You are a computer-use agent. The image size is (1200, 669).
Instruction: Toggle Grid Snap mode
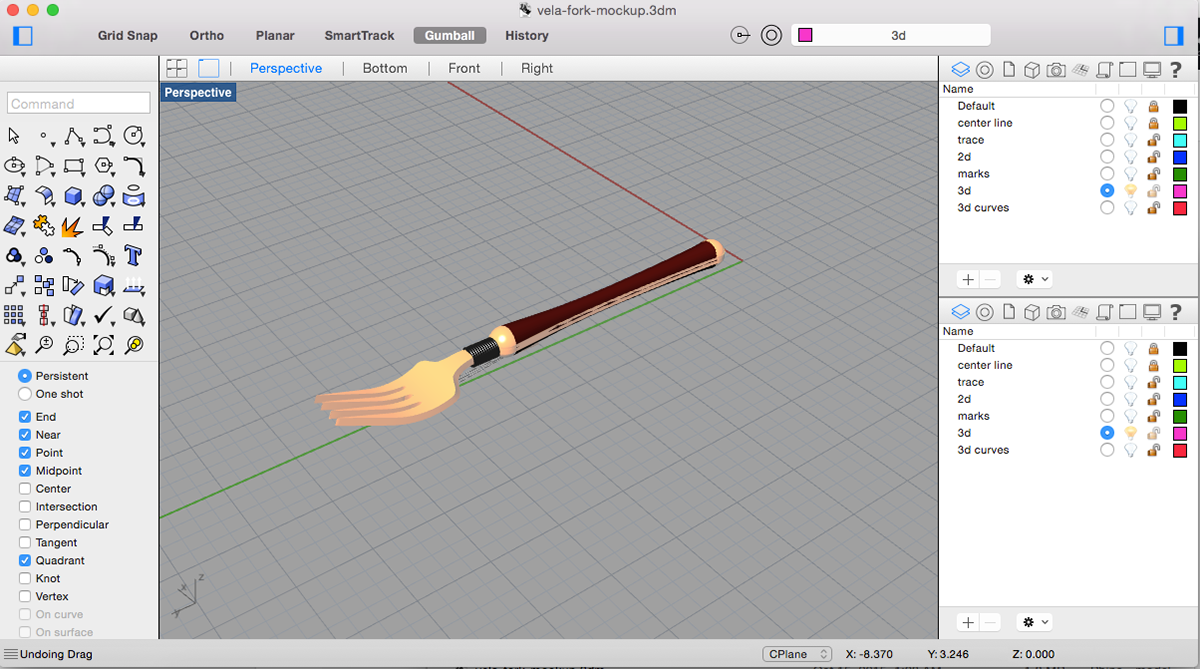tap(128, 36)
